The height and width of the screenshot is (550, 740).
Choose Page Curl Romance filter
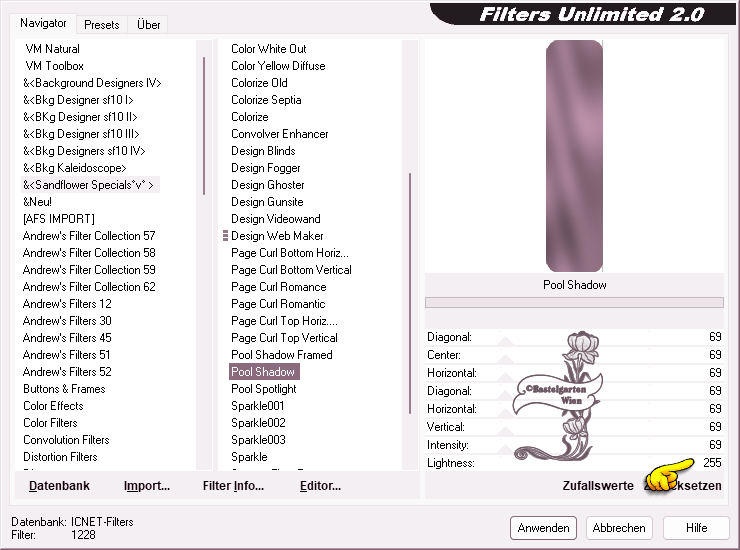pyautogui.click(x=278, y=287)
